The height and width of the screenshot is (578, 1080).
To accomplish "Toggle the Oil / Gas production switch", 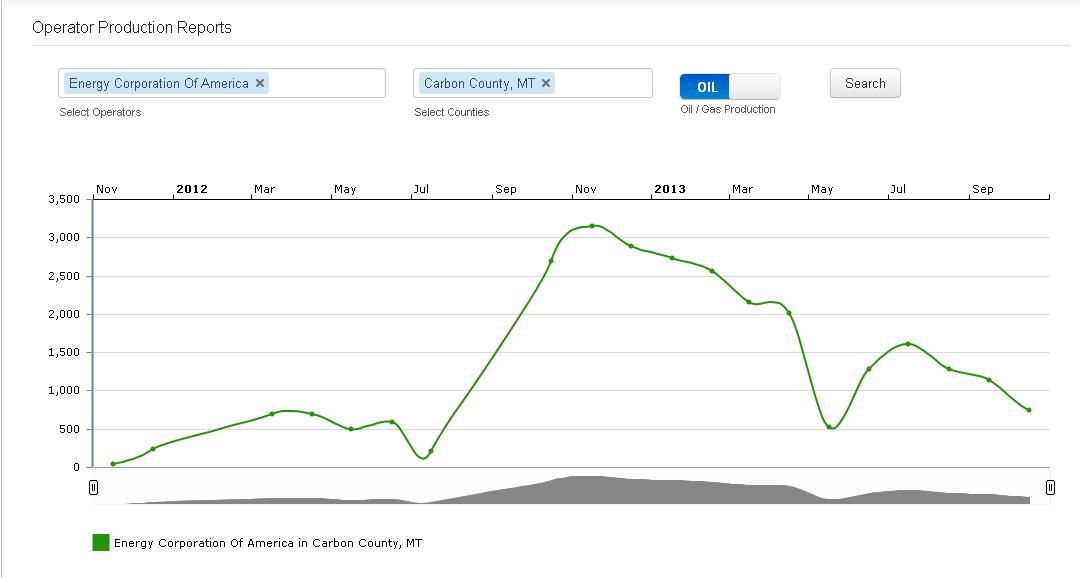I will coord(729,87).
